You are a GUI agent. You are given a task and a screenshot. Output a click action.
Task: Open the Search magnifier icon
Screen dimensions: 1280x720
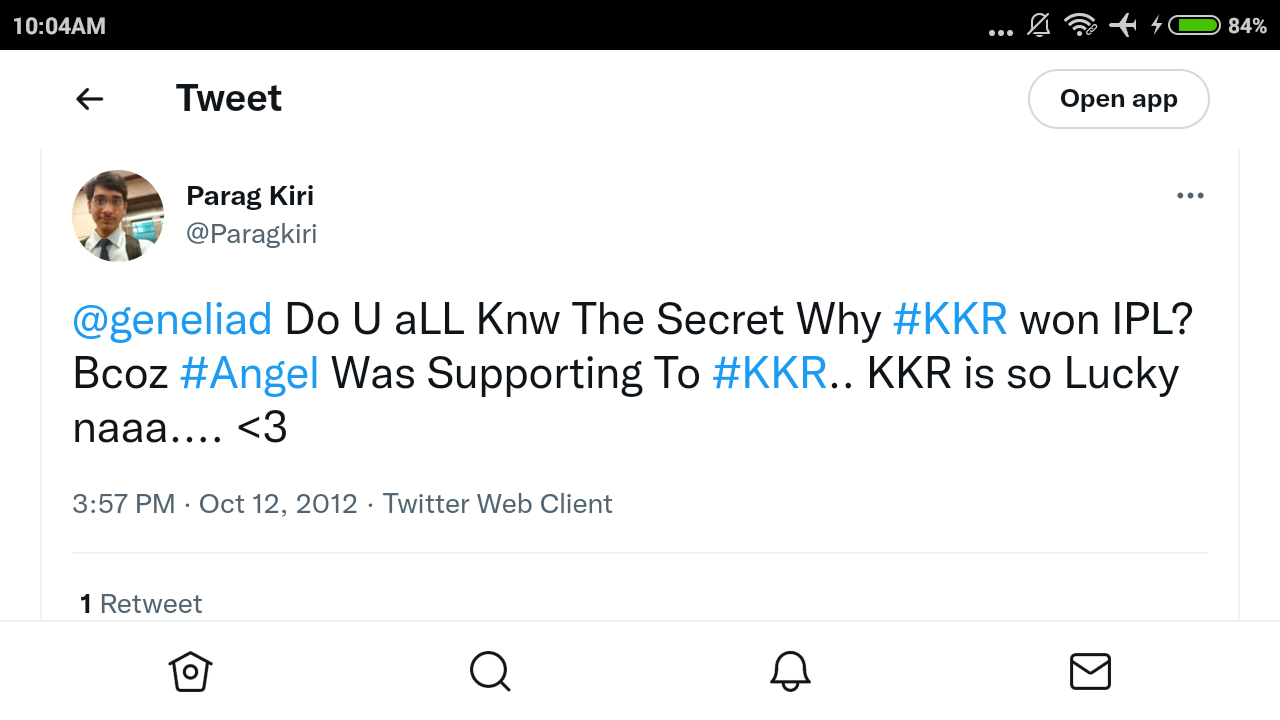(490, 671)
